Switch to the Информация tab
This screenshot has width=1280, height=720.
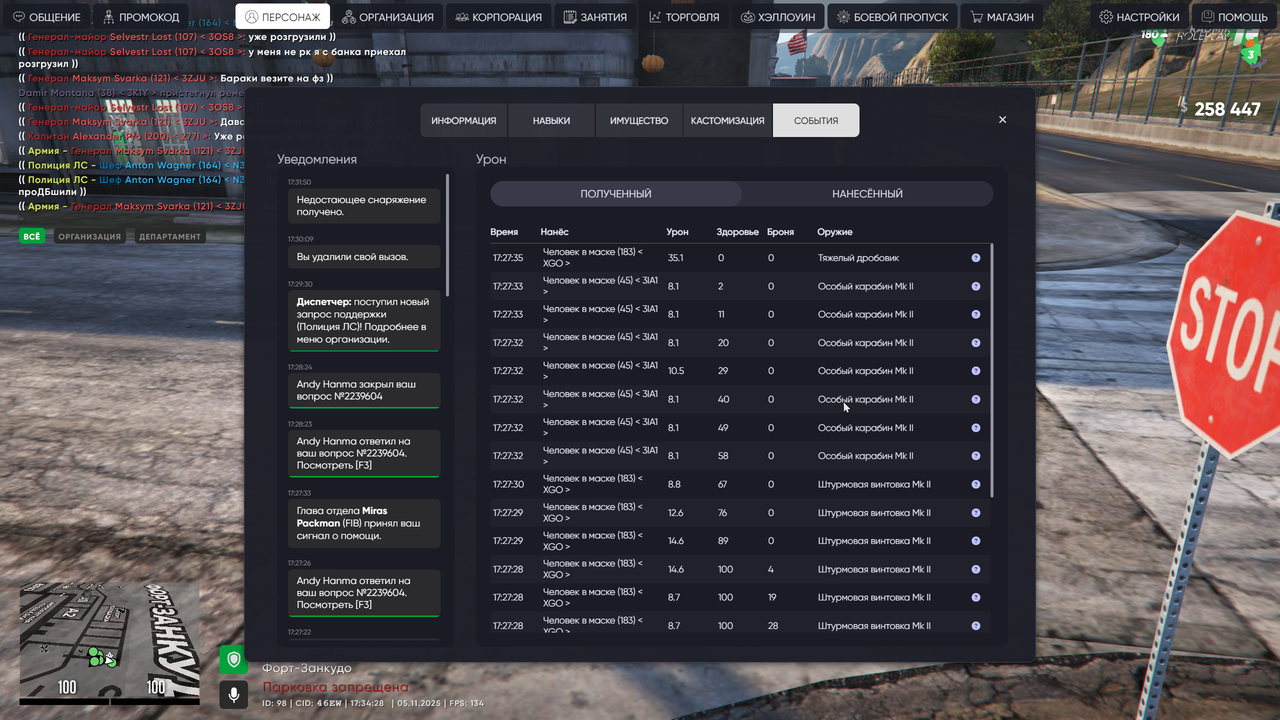(x=464, y=120)
